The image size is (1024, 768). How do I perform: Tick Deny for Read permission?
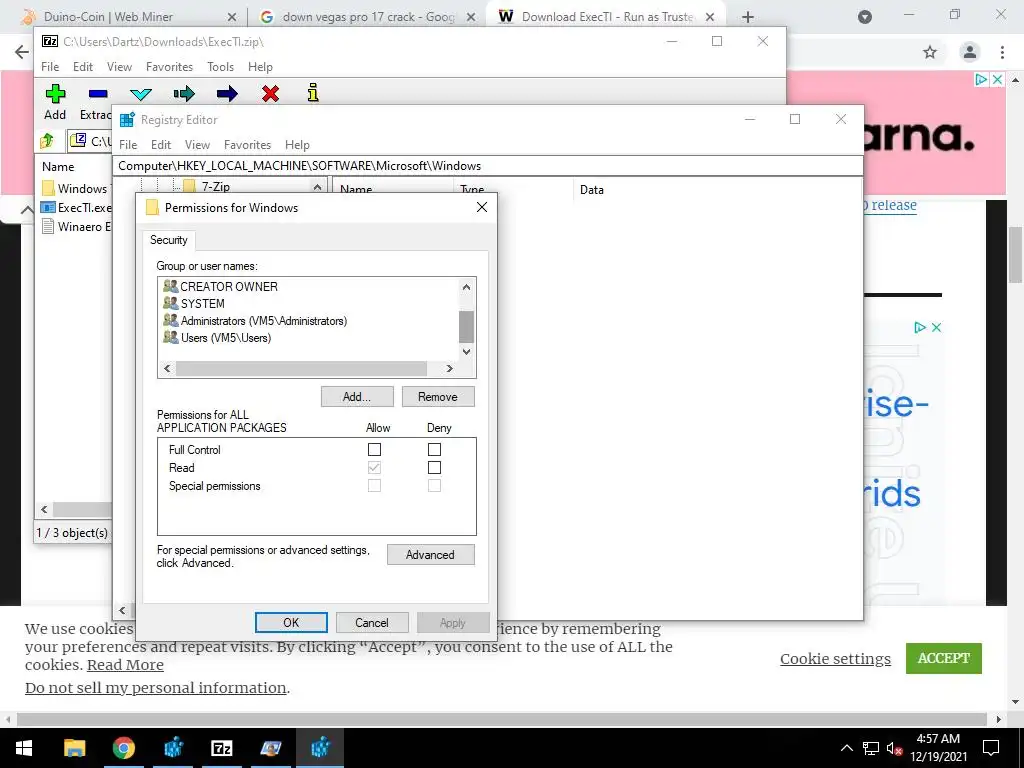(x=434, y=468)
